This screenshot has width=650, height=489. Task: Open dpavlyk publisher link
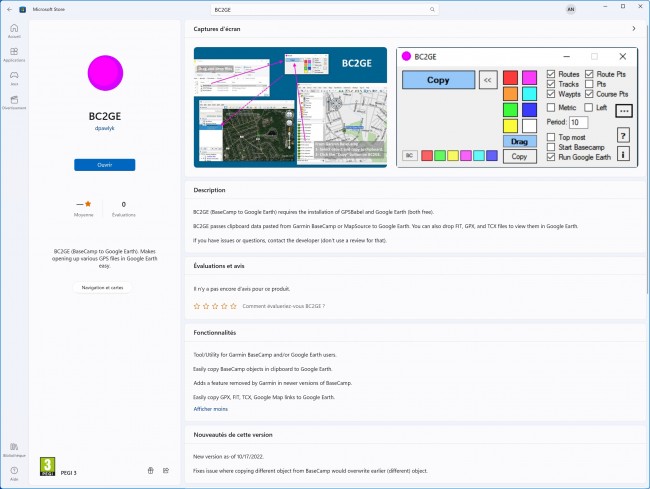104,128
